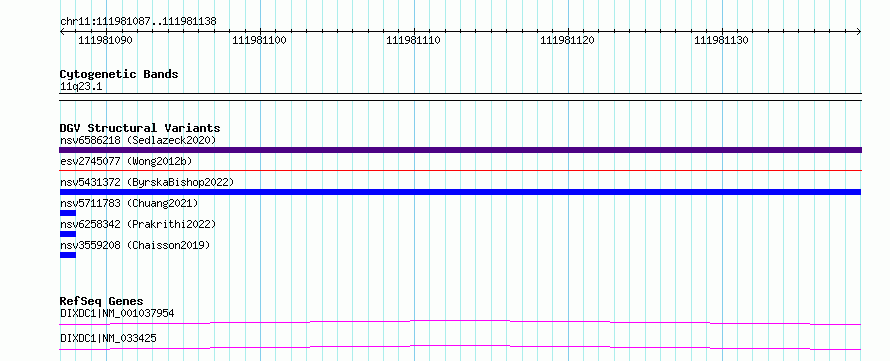The image size is (890, 361).
Task: Select the RefSeq Genes track title
Action: tap(102, 301)
